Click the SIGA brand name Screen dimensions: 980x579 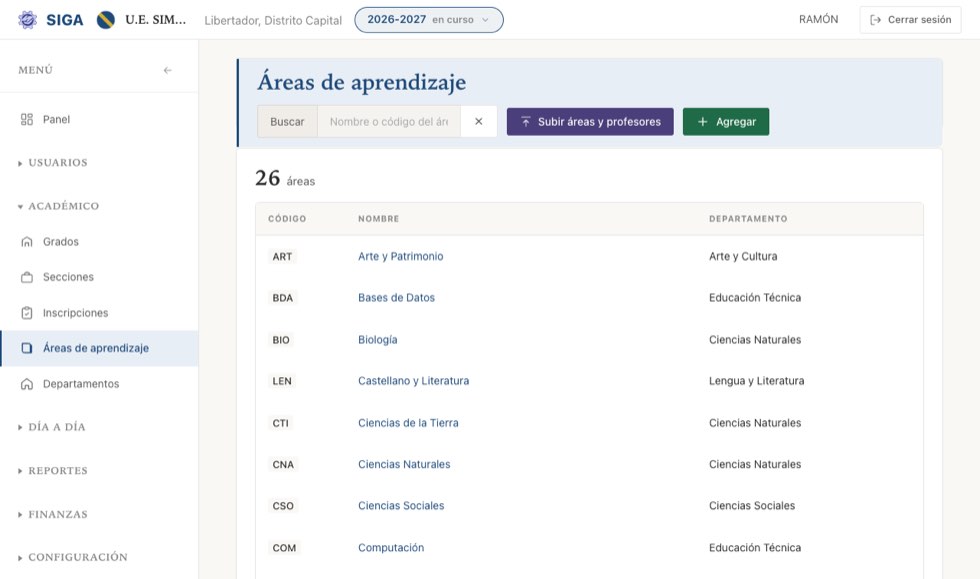[64, 20]
